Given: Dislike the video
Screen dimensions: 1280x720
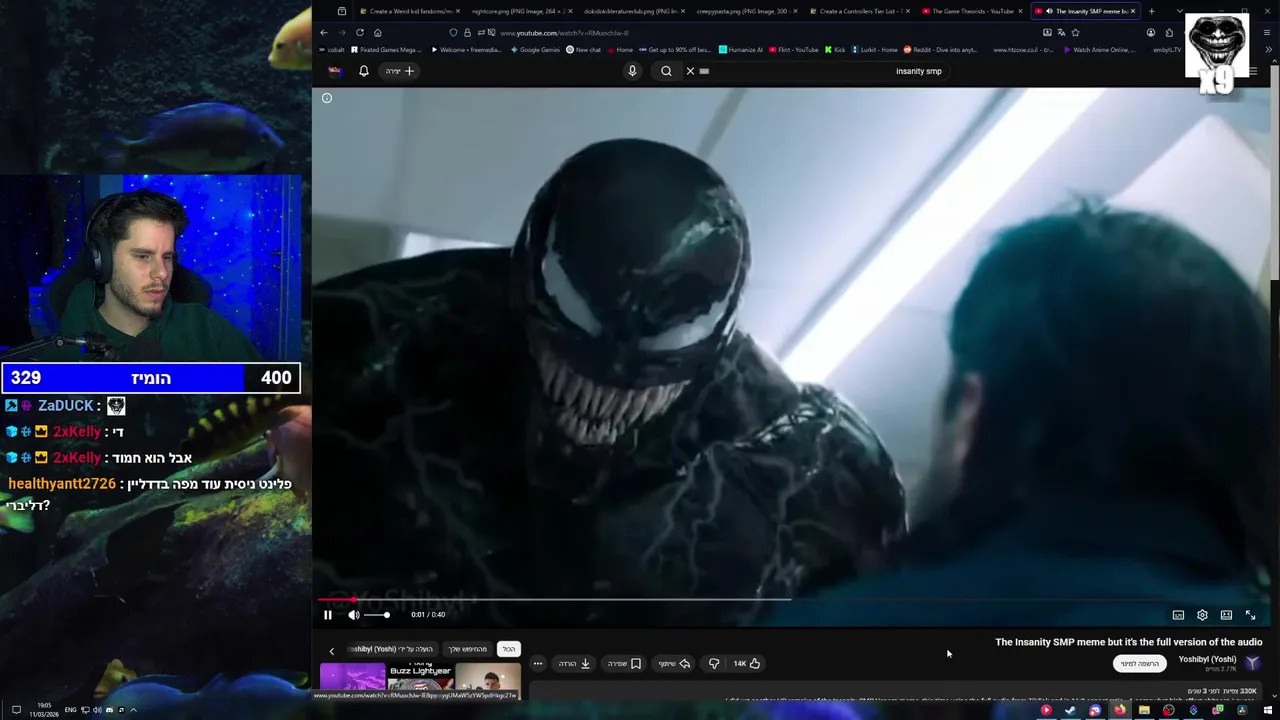Looking at the screenshot, I should (x=714, y=663).
